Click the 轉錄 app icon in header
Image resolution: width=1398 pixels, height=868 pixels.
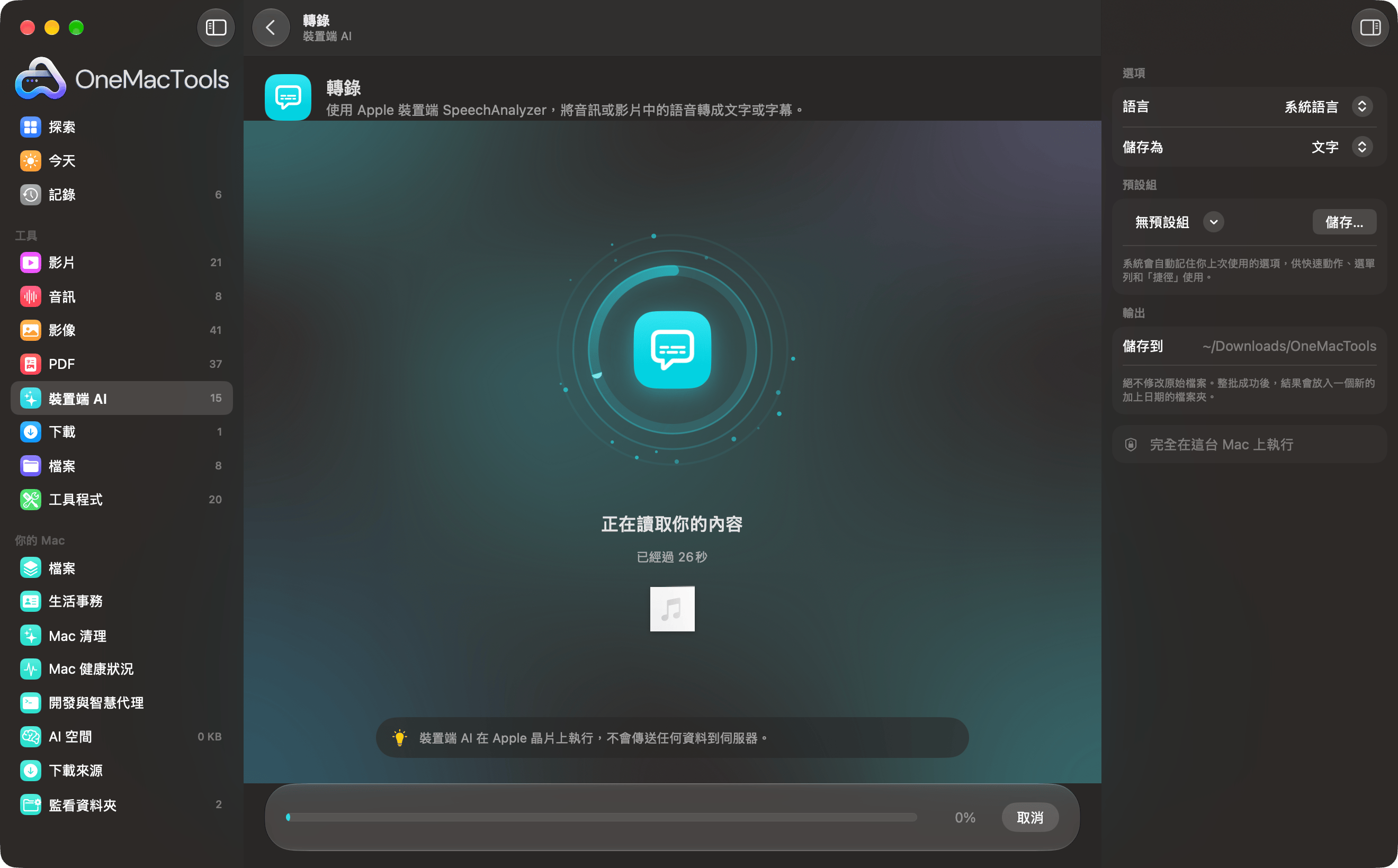pyautogui.click(x=288, y=97)
